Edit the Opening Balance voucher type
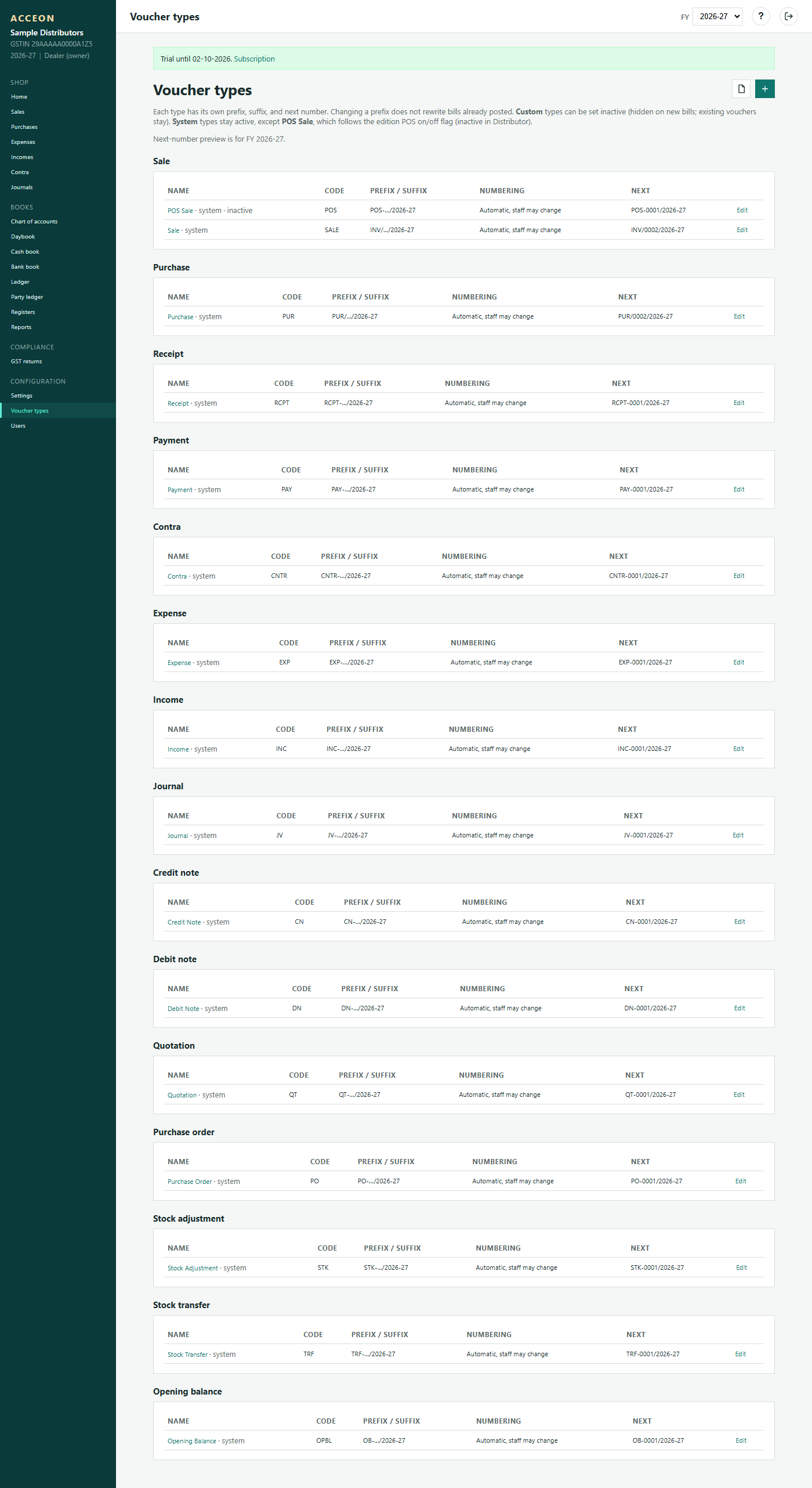The height and width of the screenshot is (1488, 812). tap(741, 1440)
